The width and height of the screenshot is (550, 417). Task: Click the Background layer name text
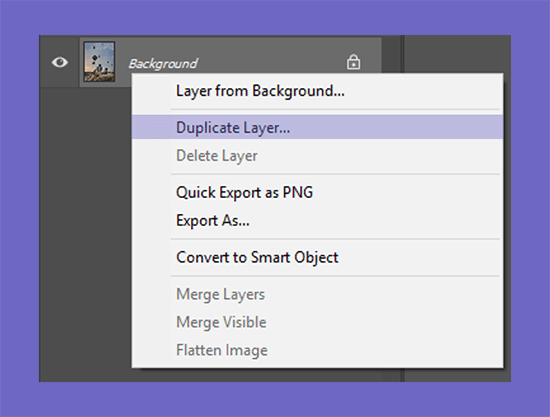click(163, 64)
